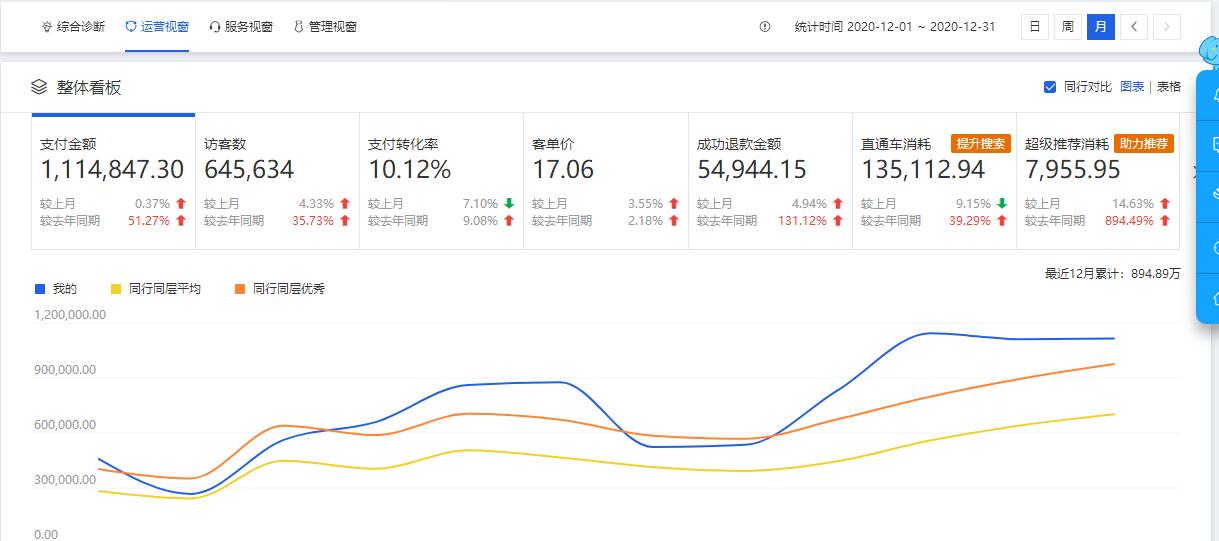Open the 服务视窗 tab

click(x=241, y=27)
